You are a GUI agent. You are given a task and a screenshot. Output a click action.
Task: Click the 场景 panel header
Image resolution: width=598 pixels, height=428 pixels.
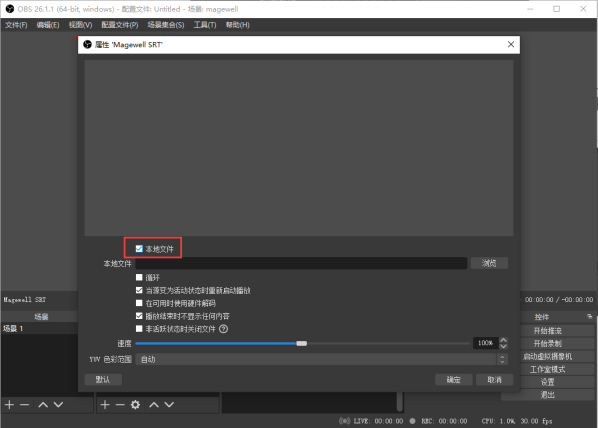click(41, 317)
